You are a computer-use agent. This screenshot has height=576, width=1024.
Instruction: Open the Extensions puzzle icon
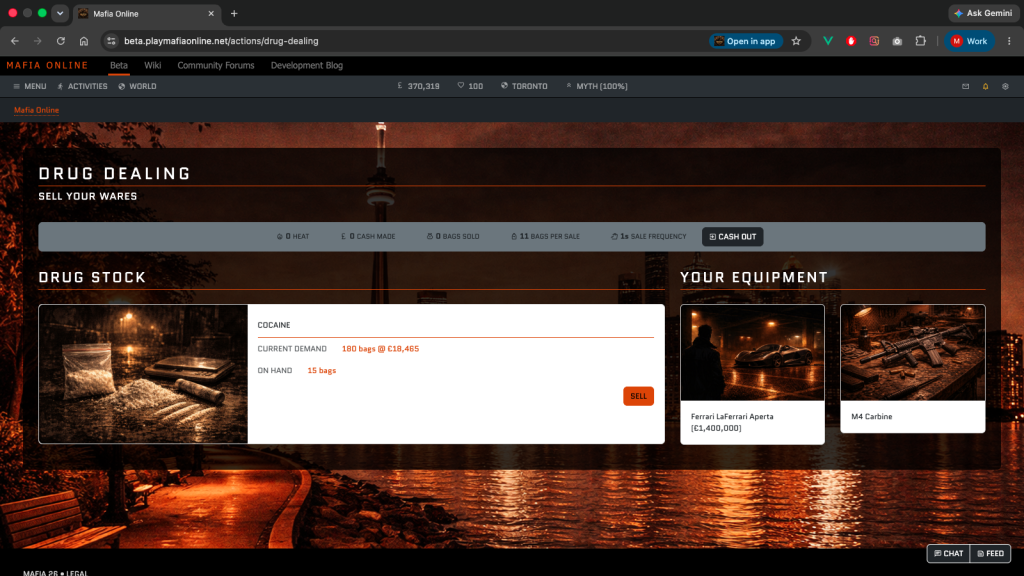(x=920, y=40)
